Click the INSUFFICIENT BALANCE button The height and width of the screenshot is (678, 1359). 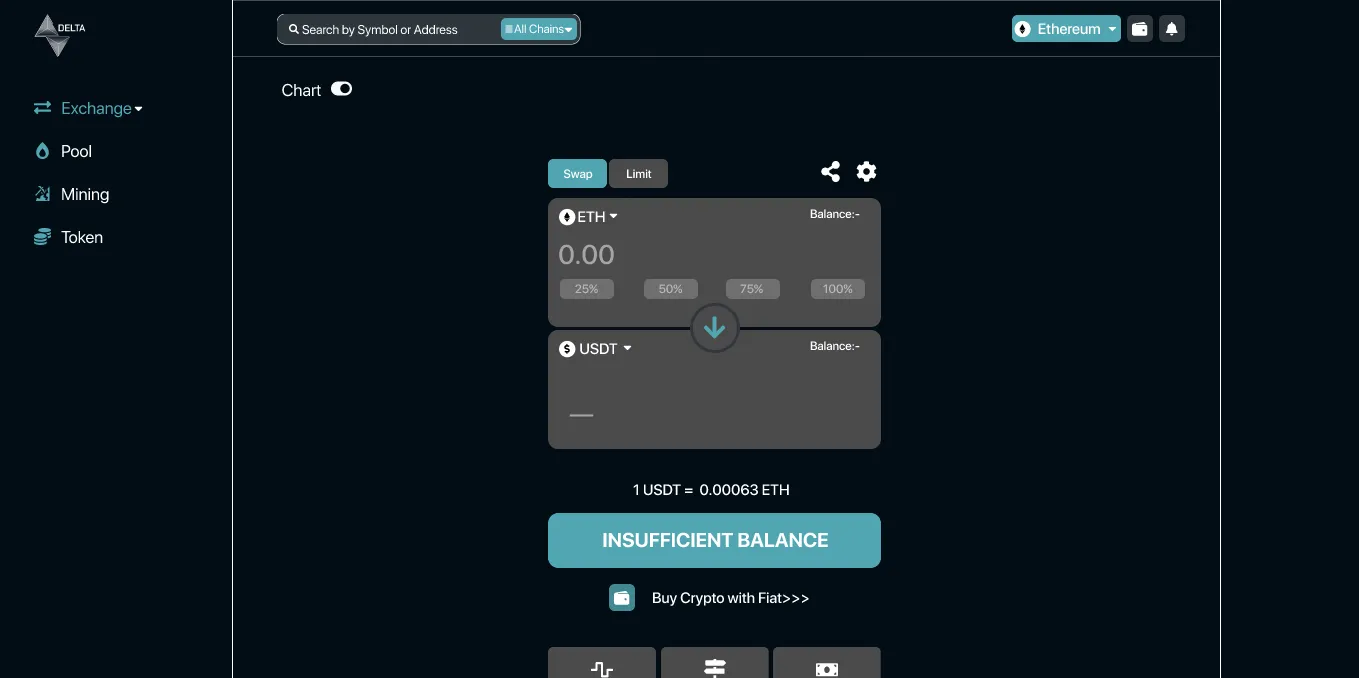(714, 540)
